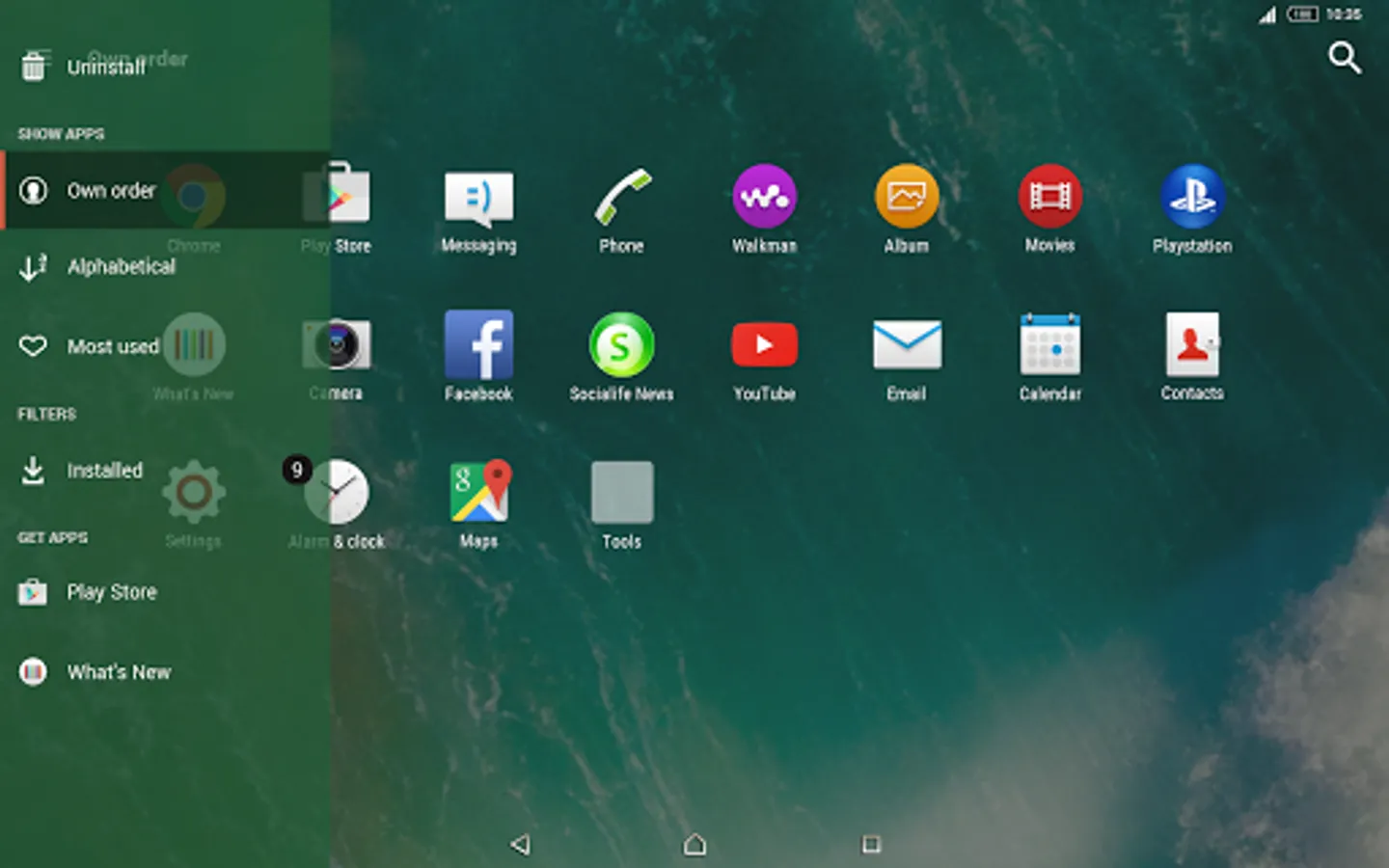The height and width of the screenshot is (868, 1389).
Task: Tap the recent apps navigation button
Action: tap(871, 845)
